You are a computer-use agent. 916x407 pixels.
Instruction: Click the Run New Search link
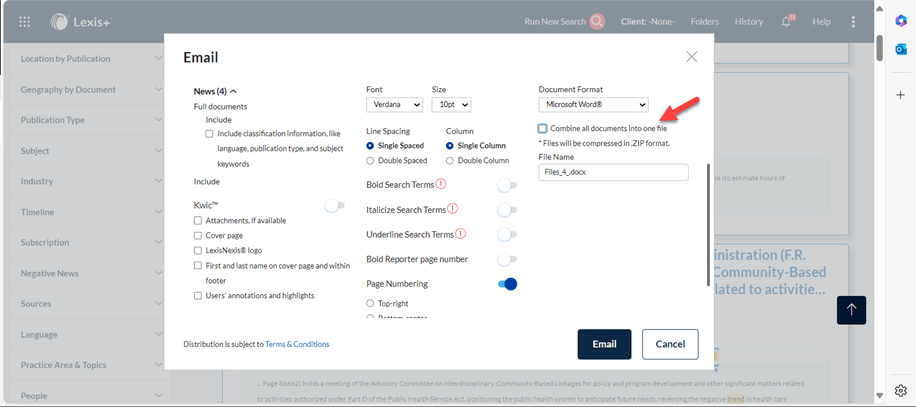pos(555,22)
